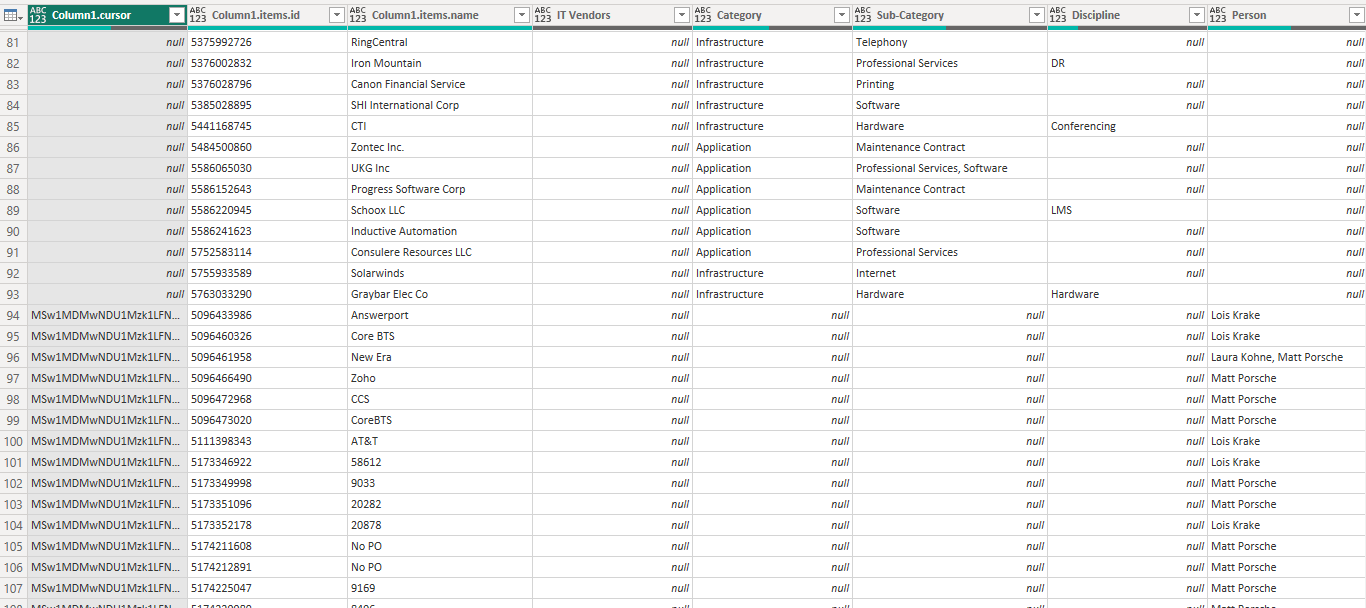Click the Inductive Automation cell
The image size is (1366, 608).
coord(440,231)
